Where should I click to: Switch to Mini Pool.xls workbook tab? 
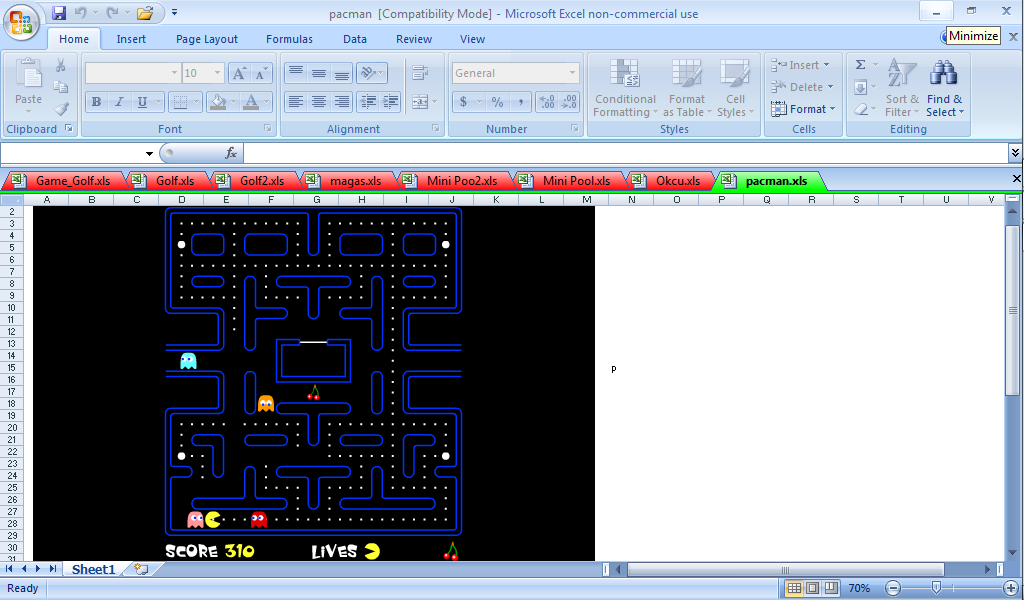(568, 181)
